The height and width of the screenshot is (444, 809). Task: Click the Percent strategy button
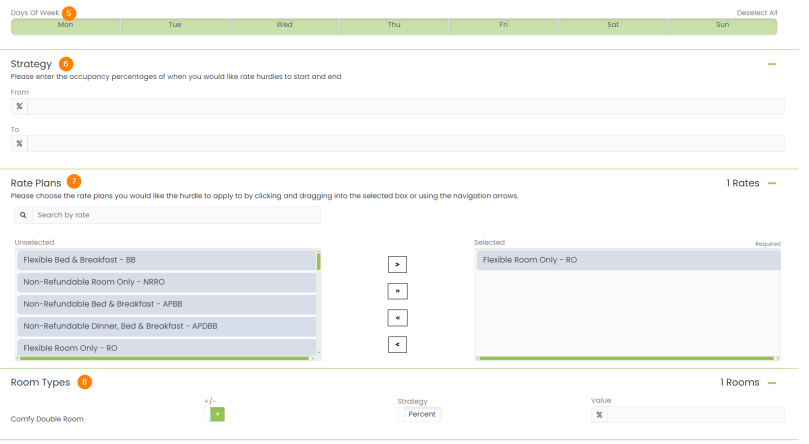point(421,414)
